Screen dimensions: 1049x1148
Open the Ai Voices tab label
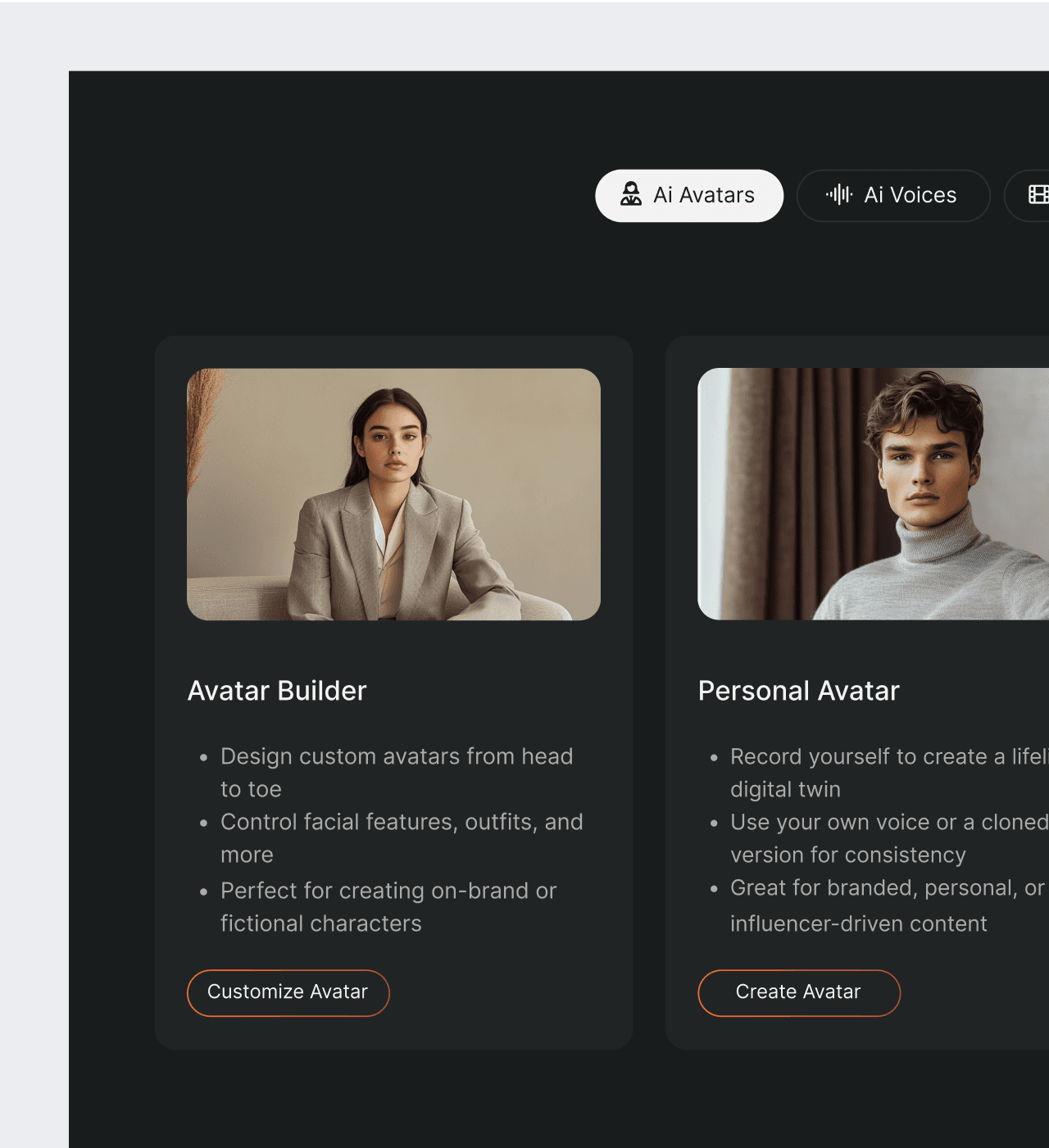(910, 195)
